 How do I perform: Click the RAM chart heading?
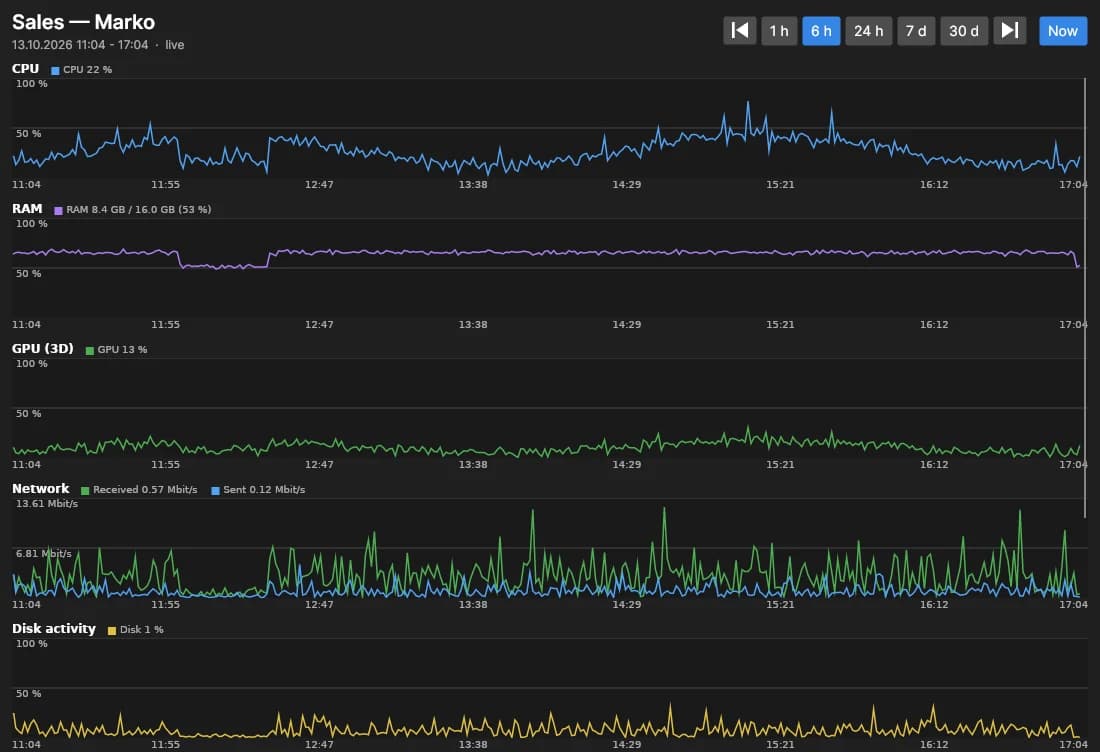27,208
